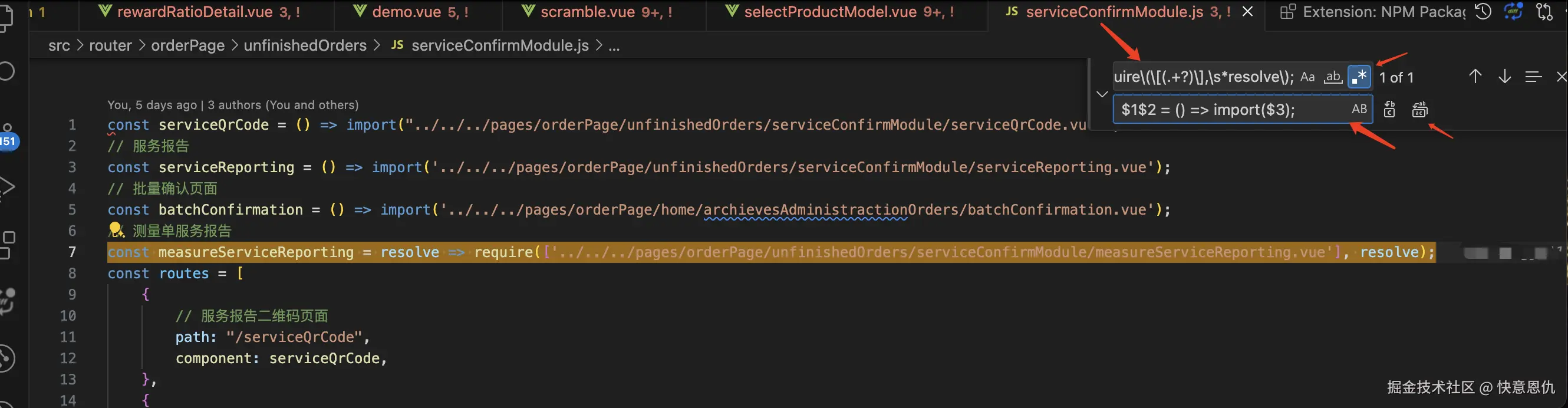
Task: Click the diff sync icon
Action: (1513, 12)
